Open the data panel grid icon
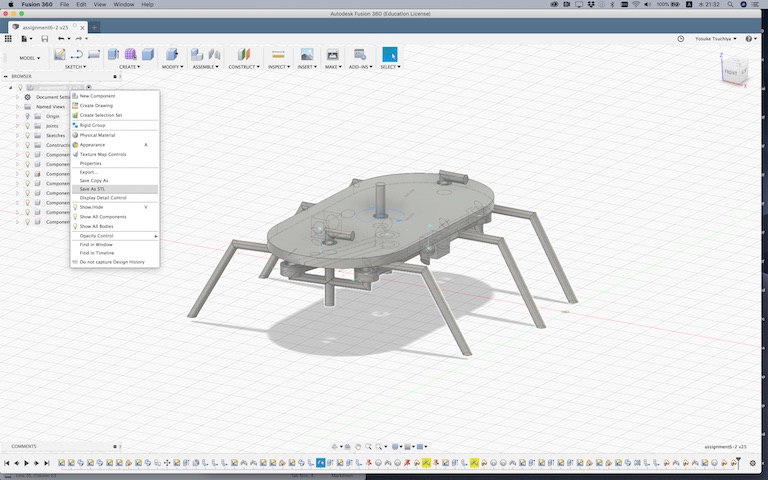 pyautogui.click(x=8, y=39)
